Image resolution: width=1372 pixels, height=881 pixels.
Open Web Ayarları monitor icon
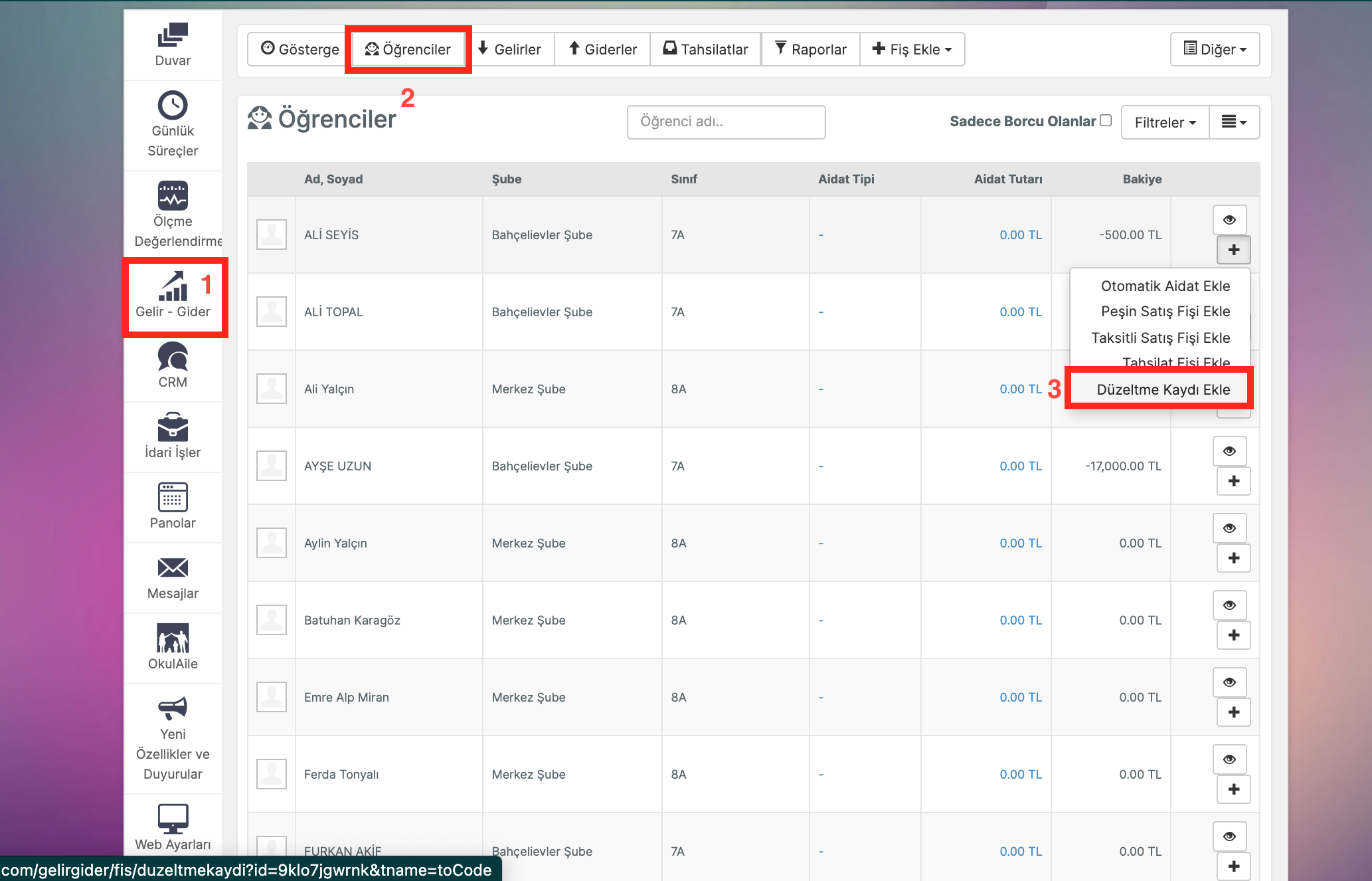173,819
